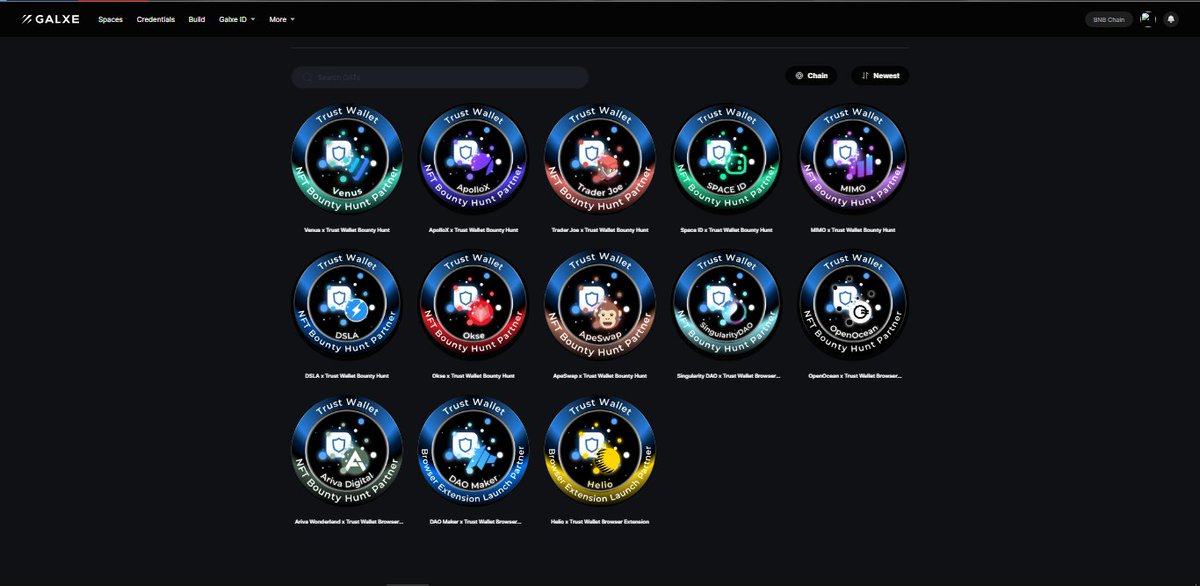1200x586 pixels.
Task: Click 'DAO Maker x Trust Wallet Browser...' title
Action: [474, 521]
